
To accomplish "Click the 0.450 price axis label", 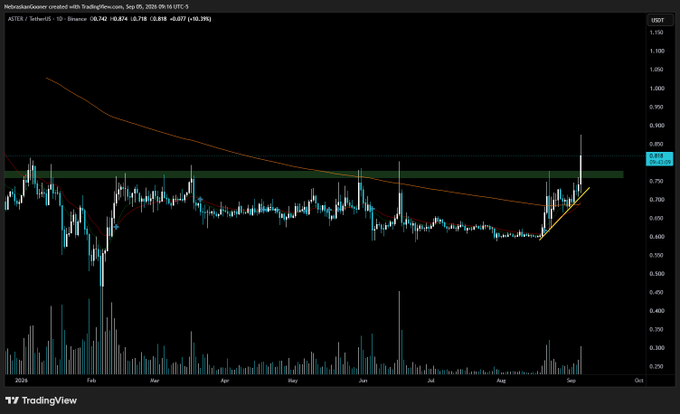I will (x=657, y=293).
